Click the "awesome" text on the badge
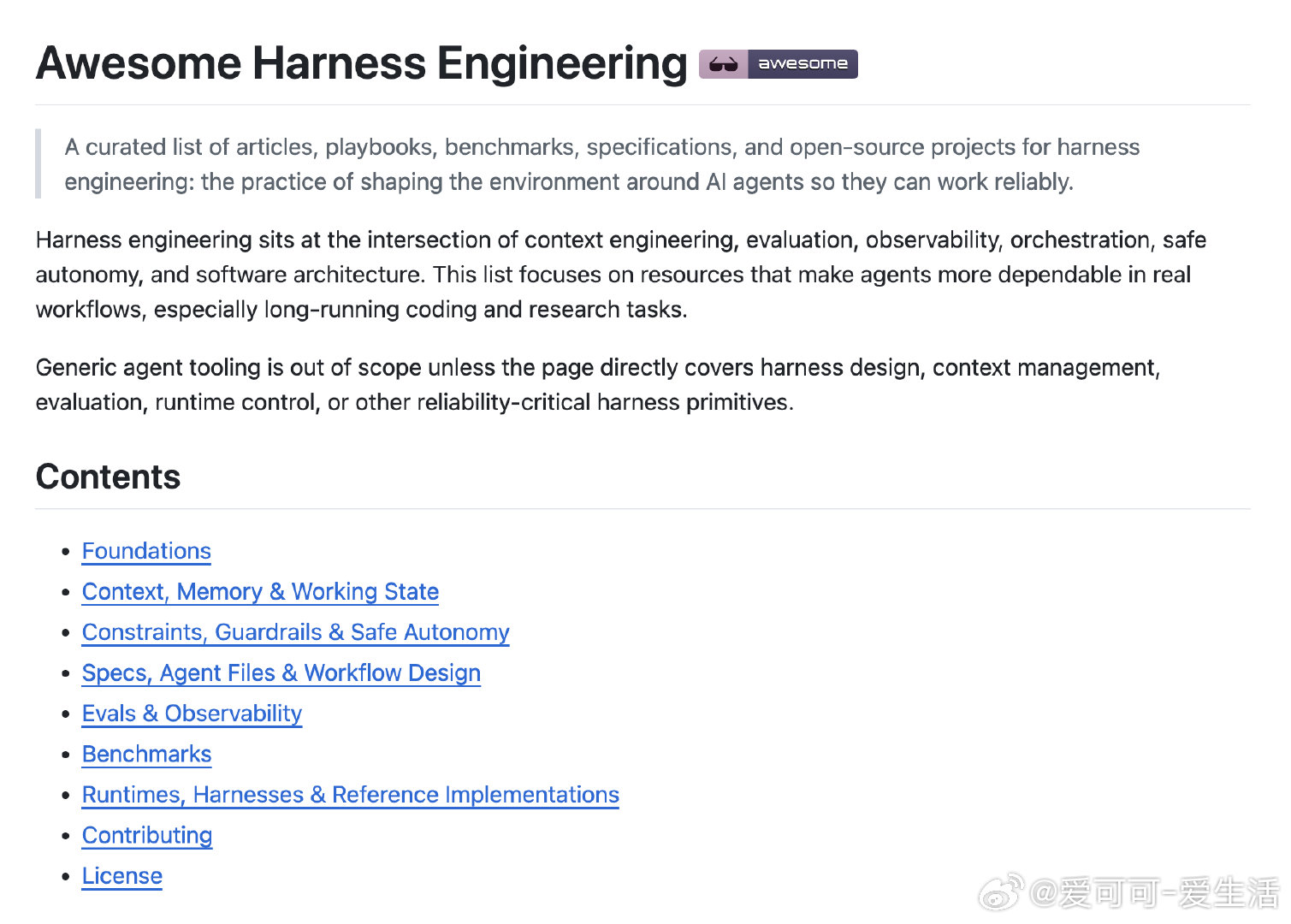The width and height of the screenshot is (1291, 924). pos(803,64)
